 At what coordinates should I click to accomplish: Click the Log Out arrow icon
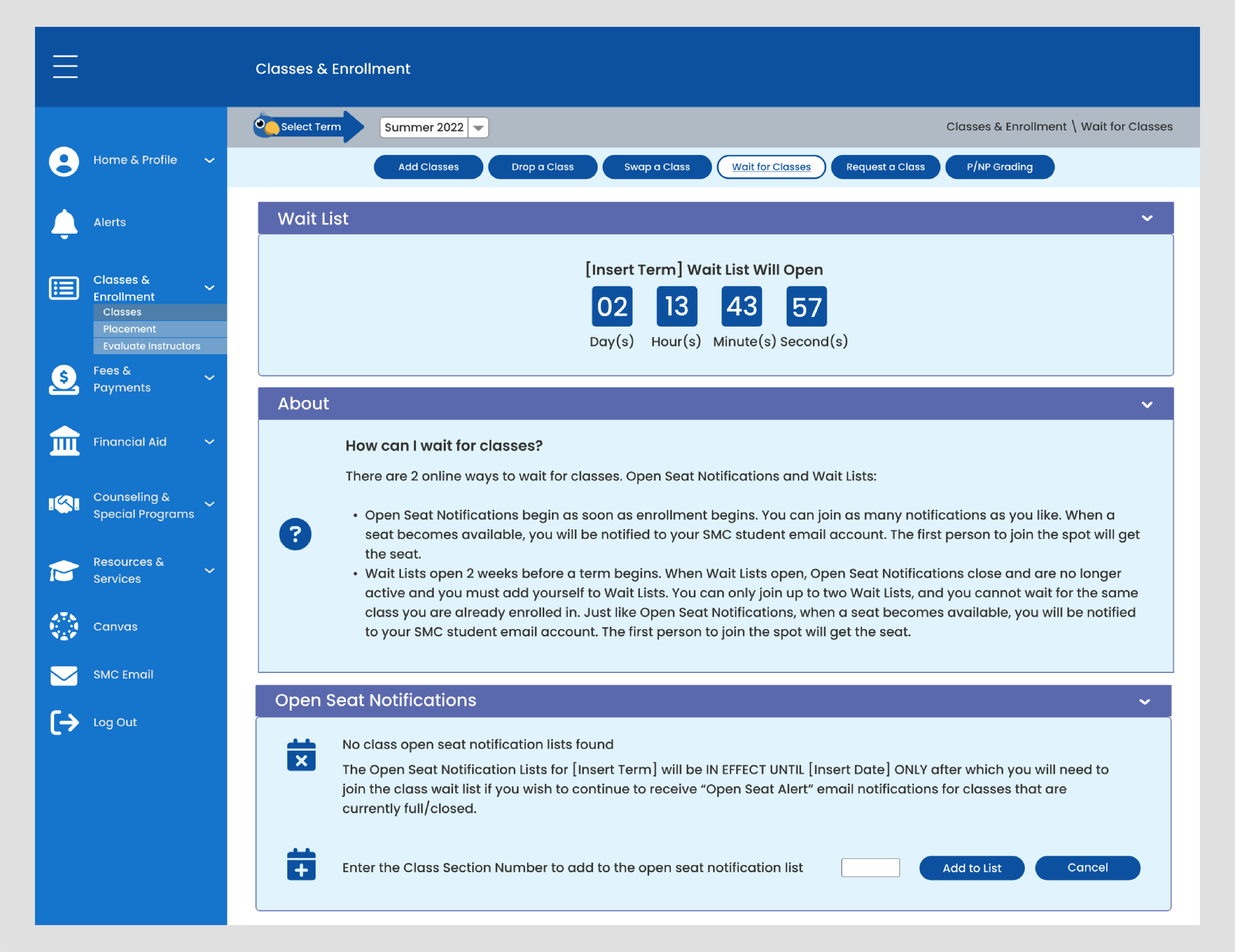point(64,722)
